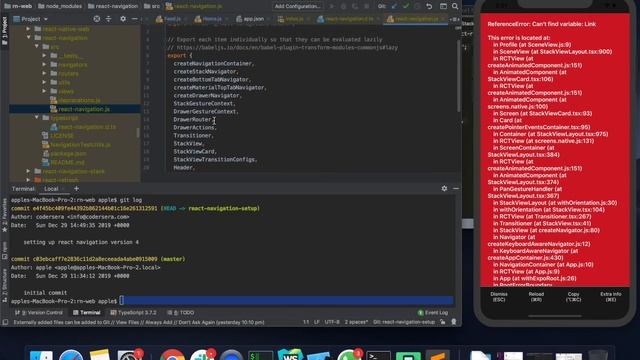Hide the Project panel with minus icon
640x360 pixels.
pyautogui.click(x=134, y=19)
